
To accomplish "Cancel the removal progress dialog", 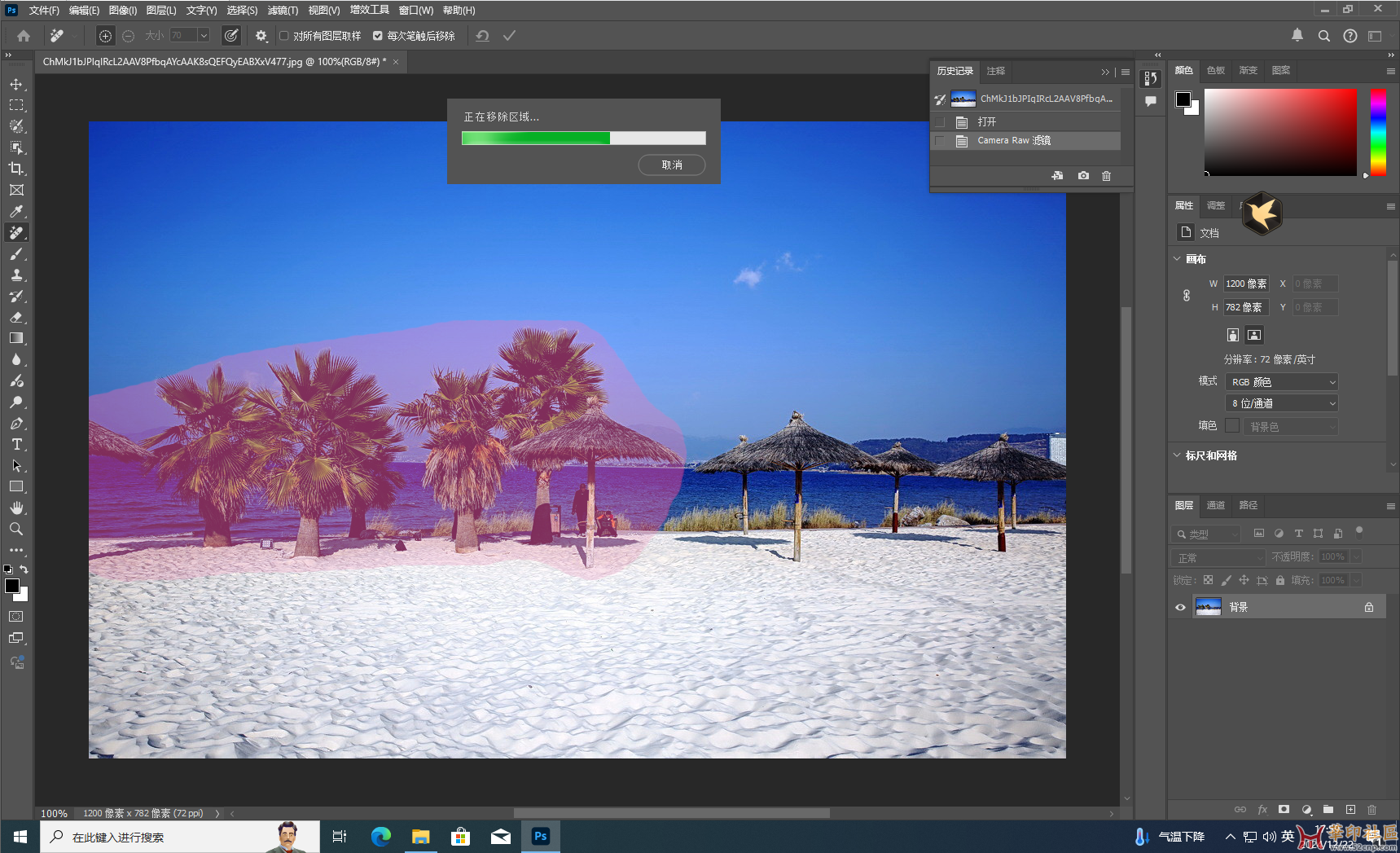I will tap(672, 165).
